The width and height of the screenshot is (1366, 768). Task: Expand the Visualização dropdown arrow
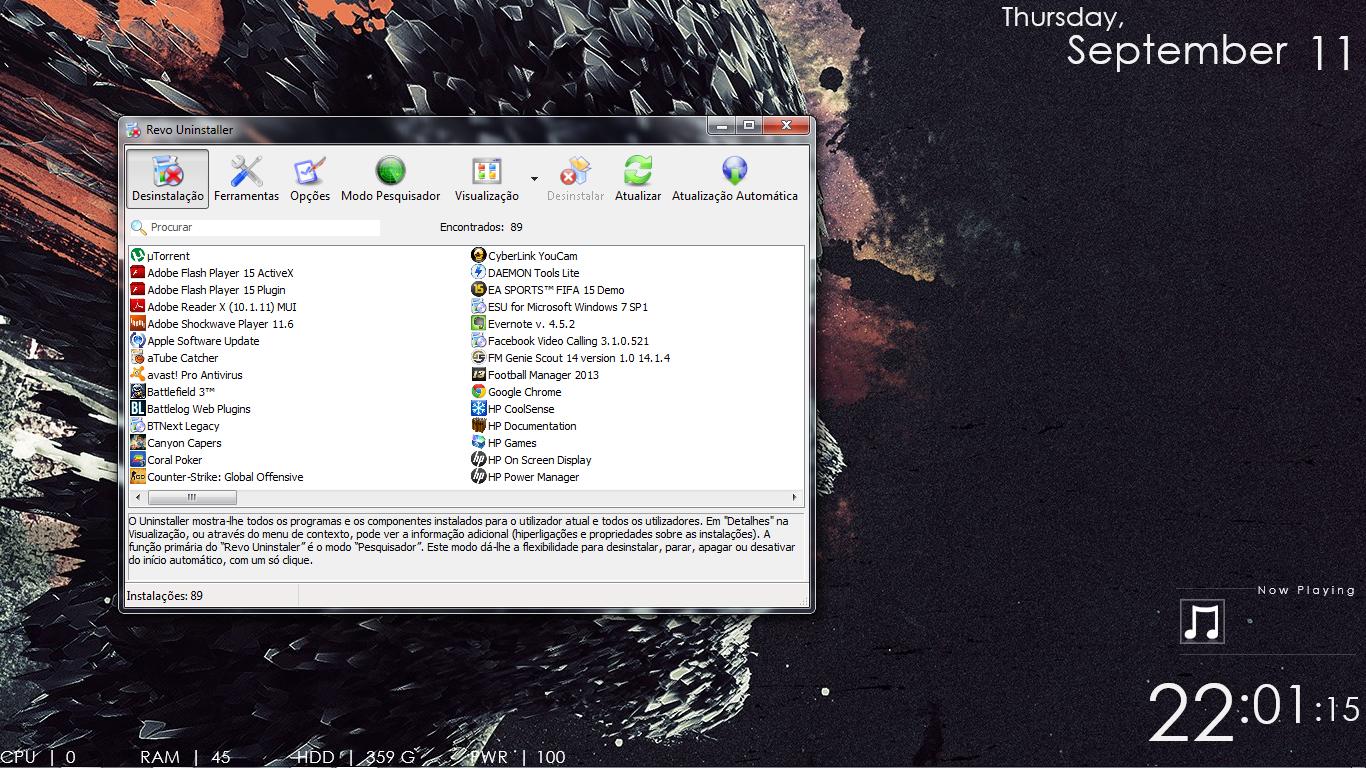pos(534,179)
